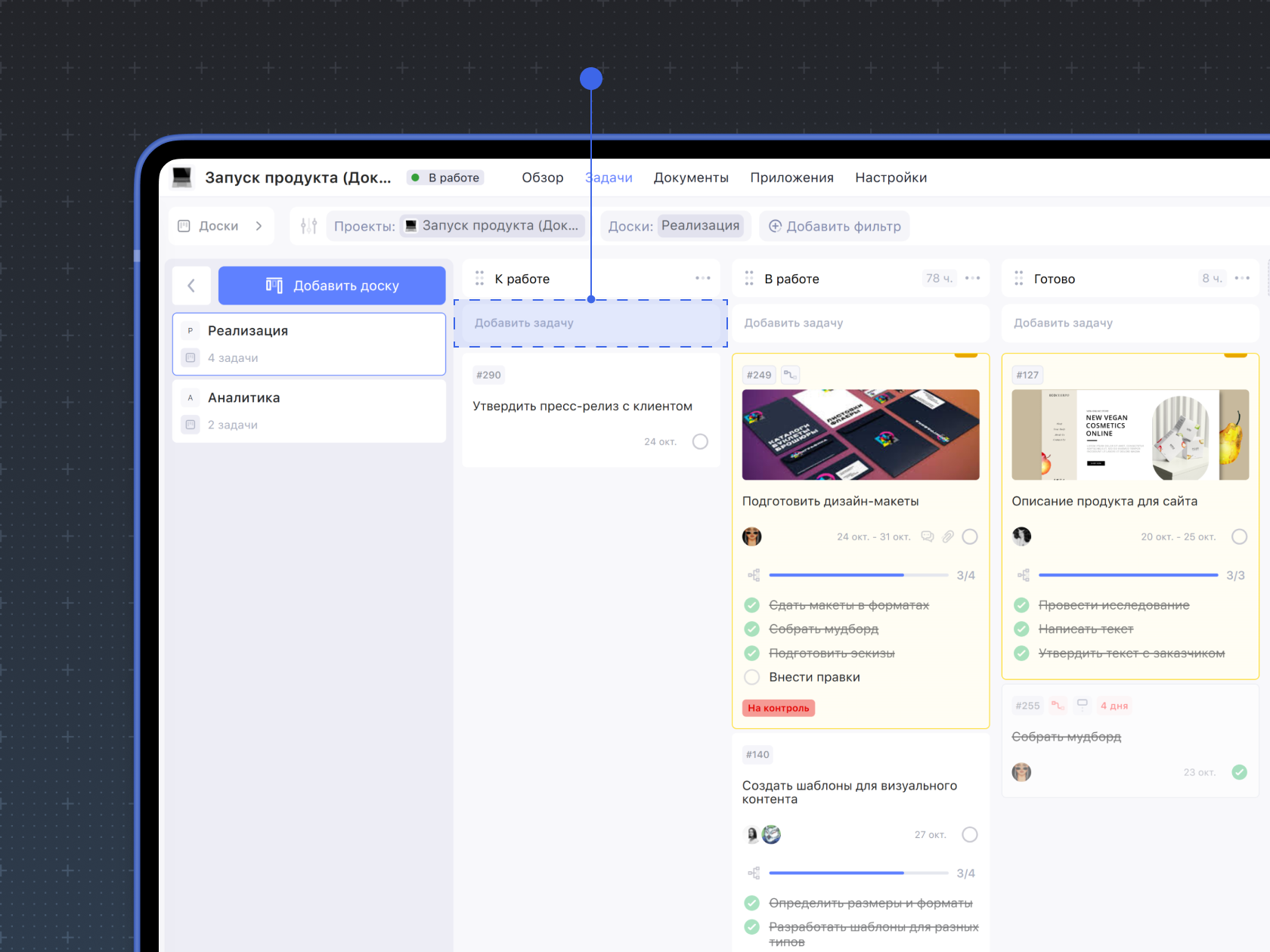Collapse the boards sidebar with back arrow

coord(191,286)
